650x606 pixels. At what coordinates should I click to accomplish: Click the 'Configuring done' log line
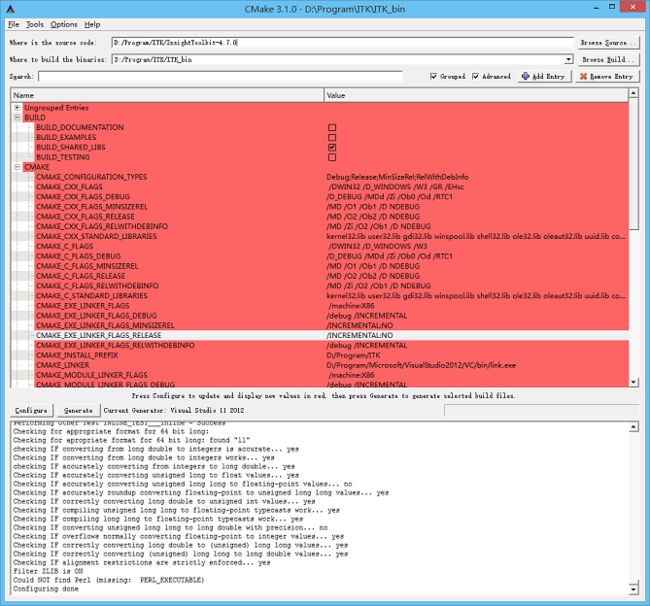coord(46,589)
